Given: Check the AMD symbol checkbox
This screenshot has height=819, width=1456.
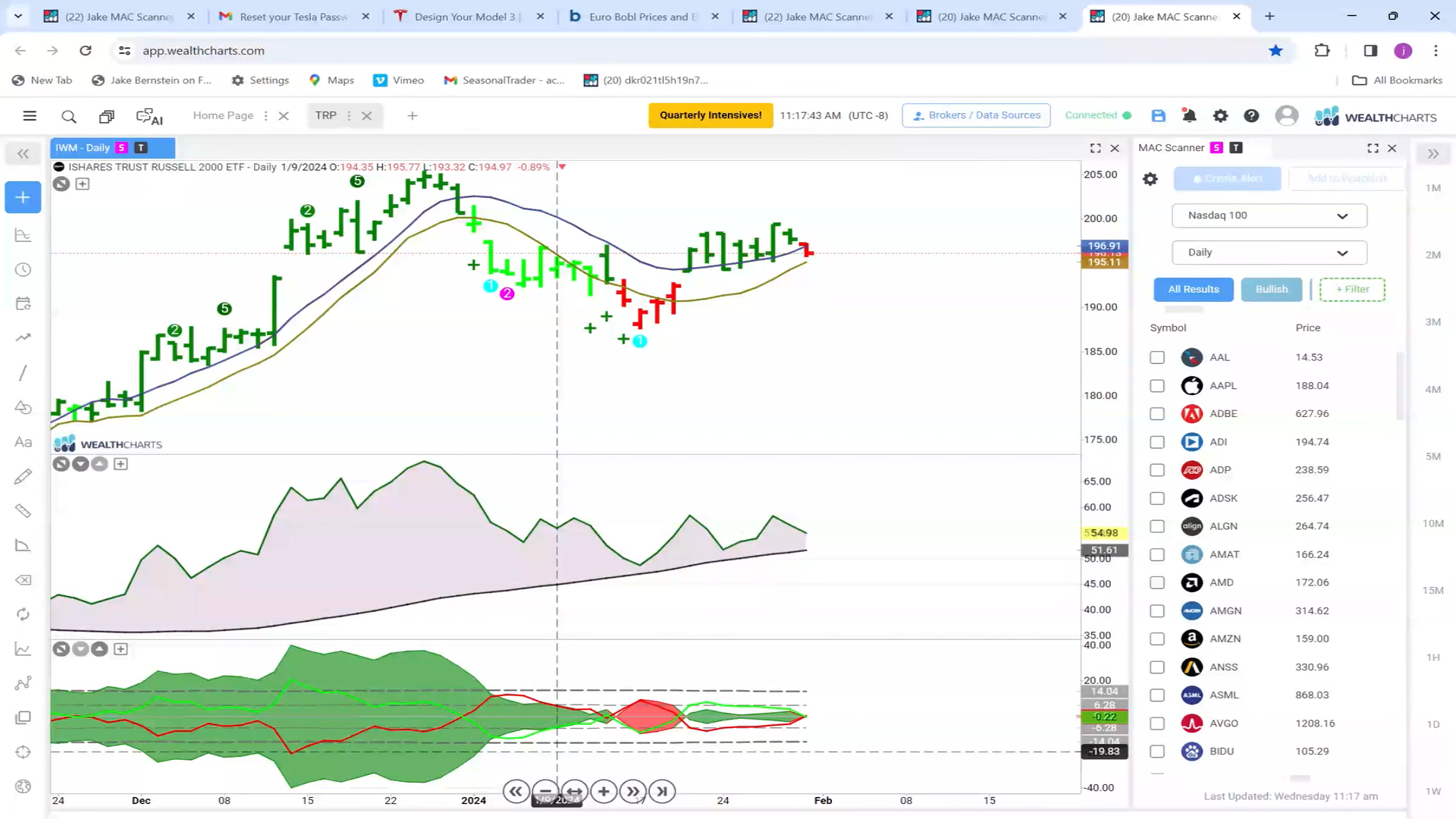Looking at the screenshot, I should coord(1157,582).
